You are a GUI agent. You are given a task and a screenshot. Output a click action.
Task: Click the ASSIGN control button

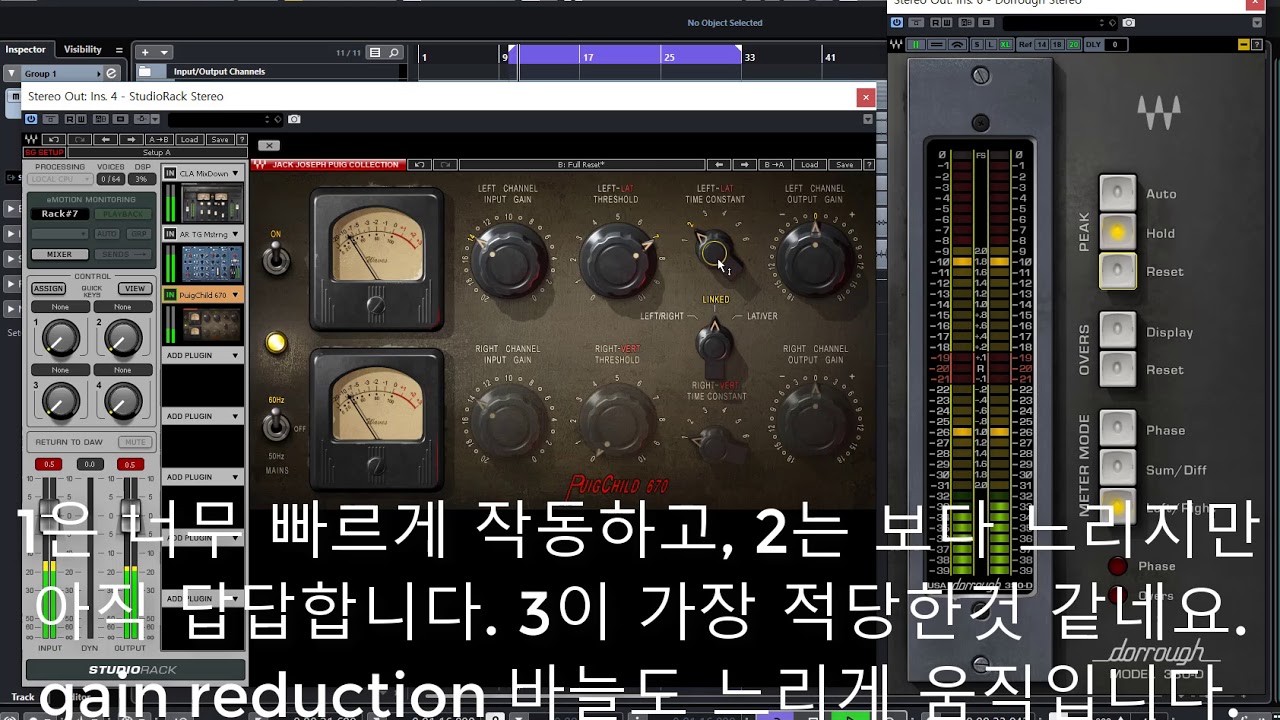(x=48, y=288)
